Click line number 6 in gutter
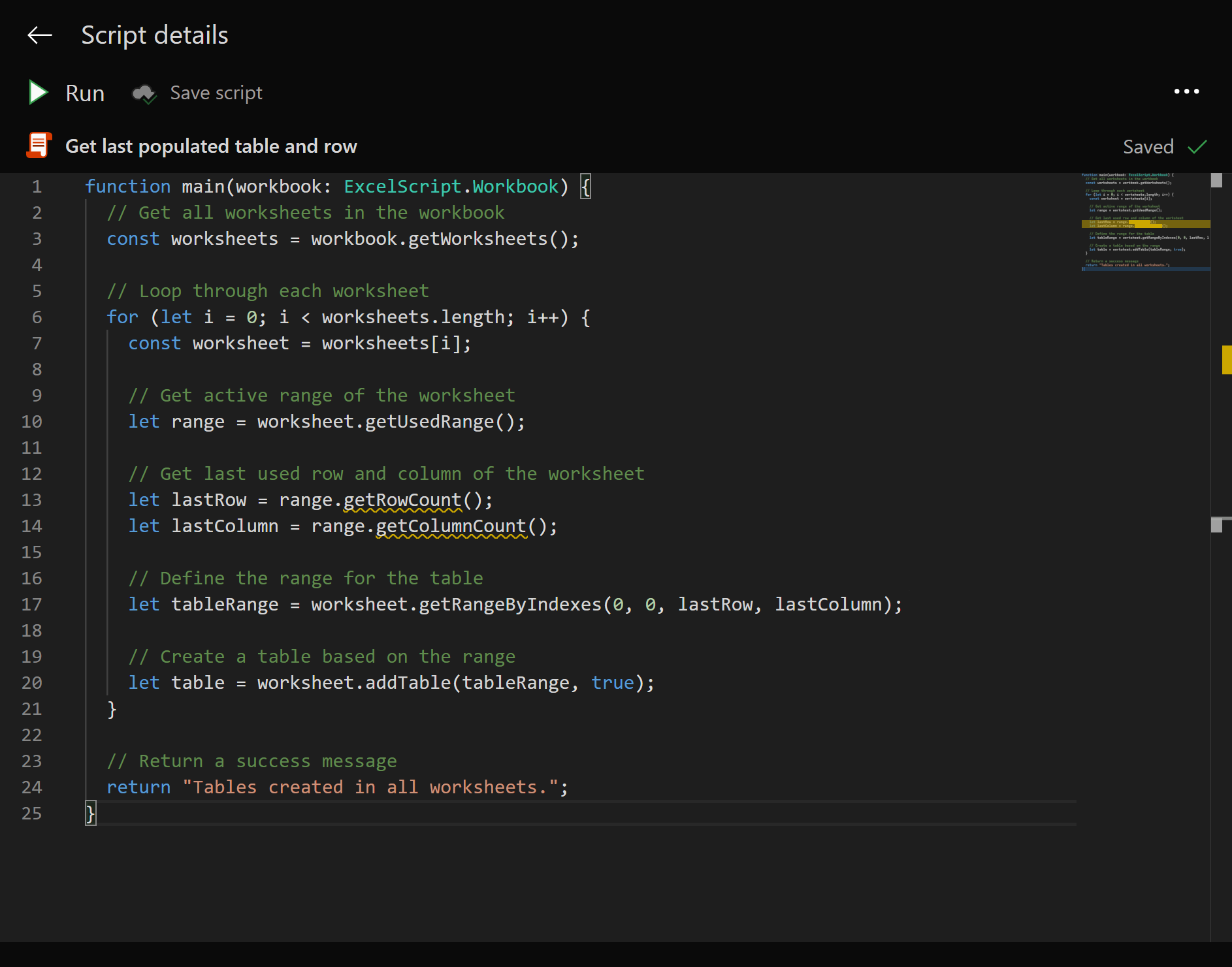Viewport: 1232px width, 967px height. click(37, 317)
